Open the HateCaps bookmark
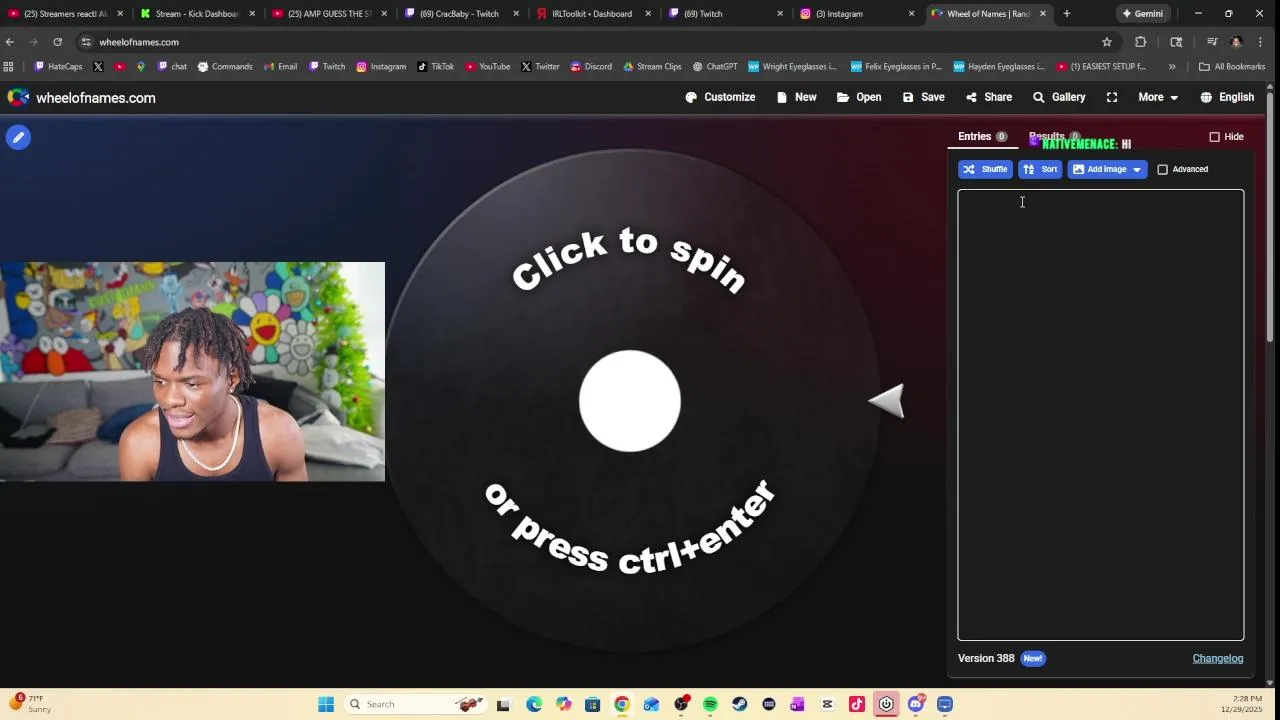This screenshot has width=1280, height=720. 58,67
